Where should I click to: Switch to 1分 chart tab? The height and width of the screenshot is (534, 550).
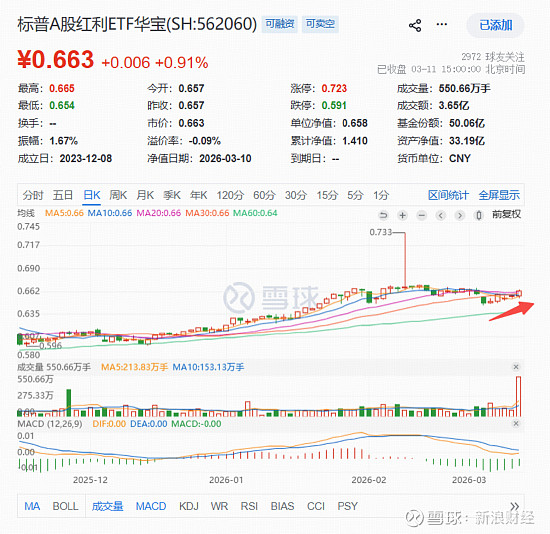pyautogui.click(x=381, y=195)
